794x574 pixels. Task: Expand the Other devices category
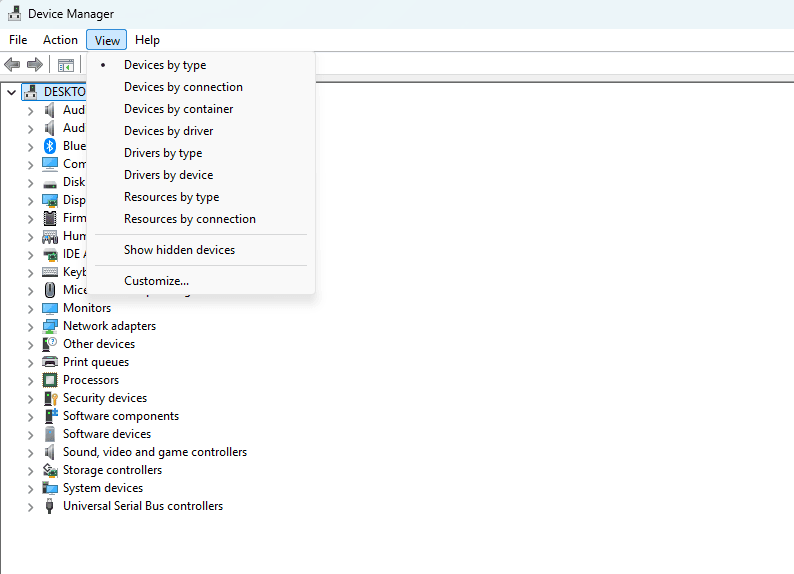[x=30, y=345]
